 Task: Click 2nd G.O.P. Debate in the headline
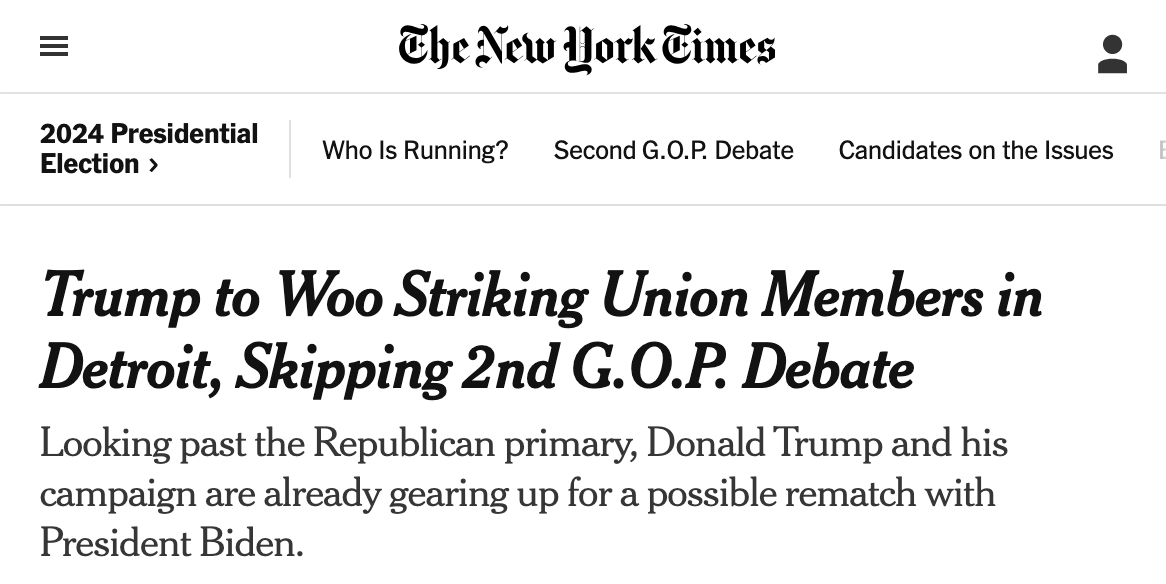point(688,369)
